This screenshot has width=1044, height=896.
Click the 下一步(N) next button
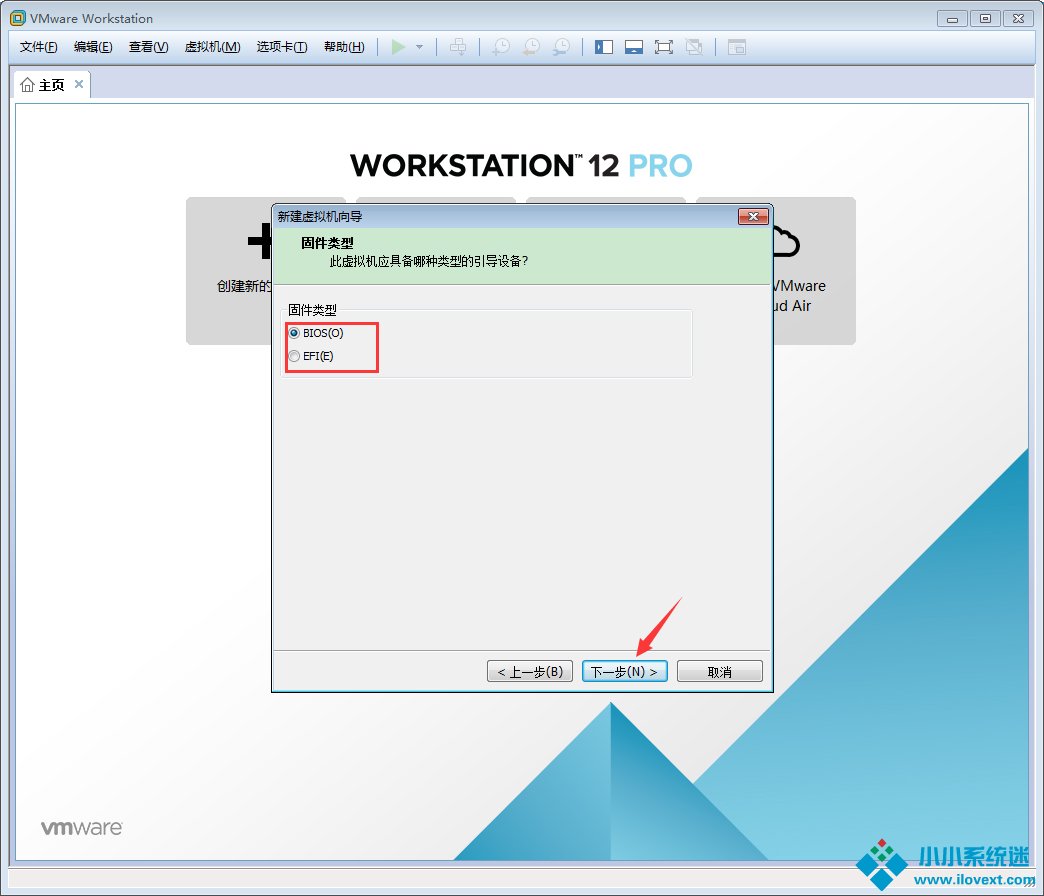pos(625,671)
